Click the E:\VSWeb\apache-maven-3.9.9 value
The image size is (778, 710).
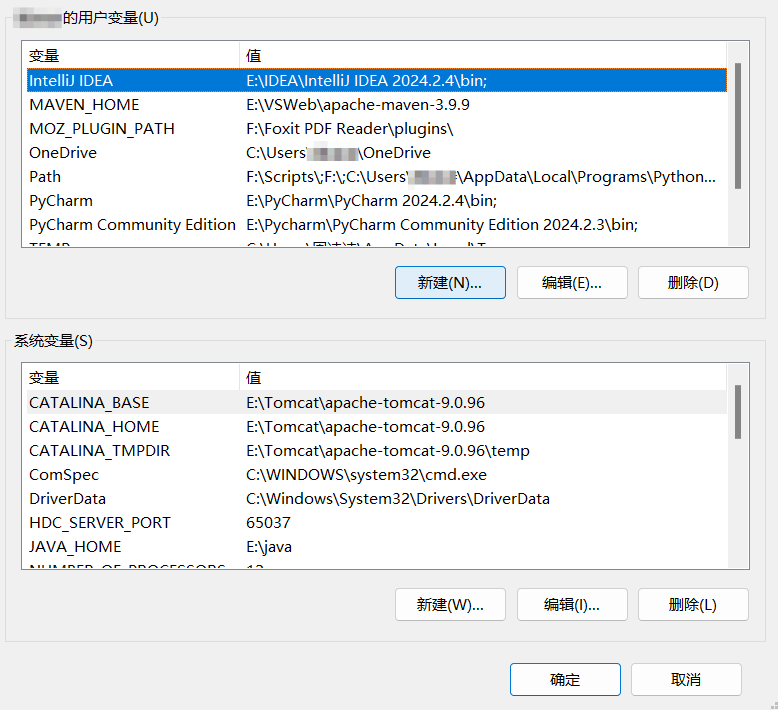tap(358, 105)
